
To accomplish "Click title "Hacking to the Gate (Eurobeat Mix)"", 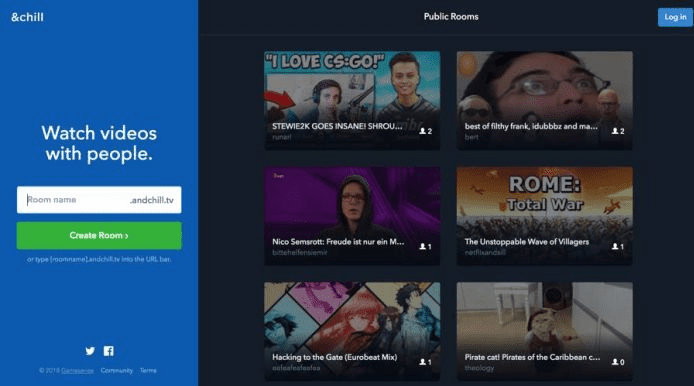I will tap(335, 357).
